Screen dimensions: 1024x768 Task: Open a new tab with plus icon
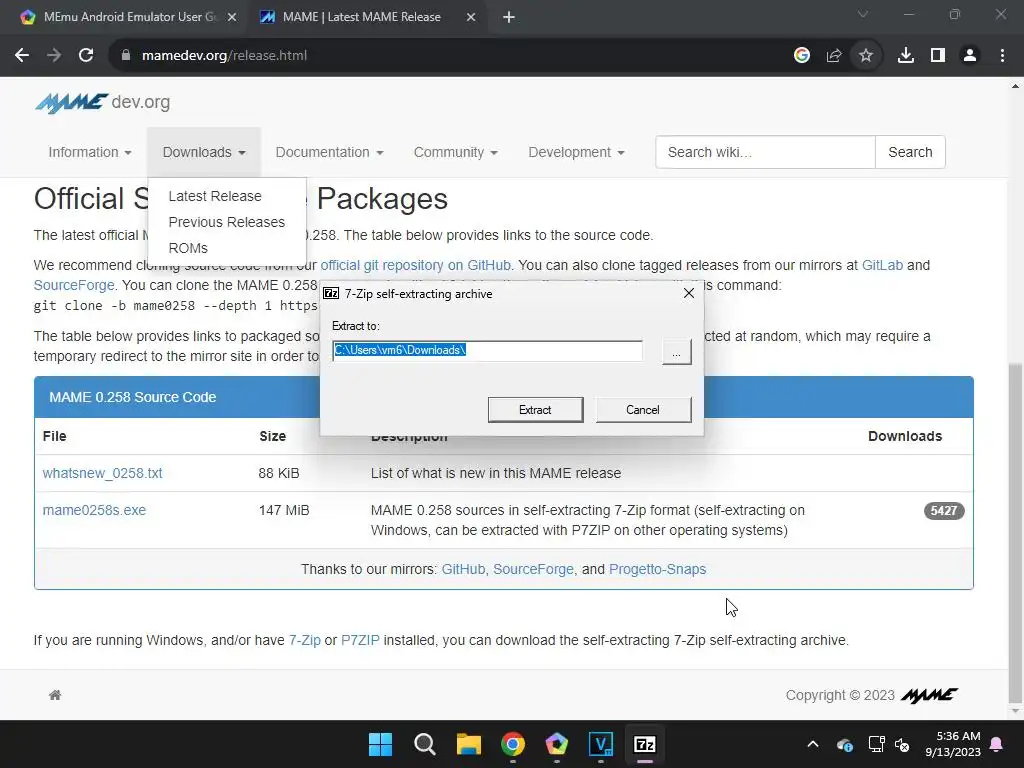[x=509, y=17]
